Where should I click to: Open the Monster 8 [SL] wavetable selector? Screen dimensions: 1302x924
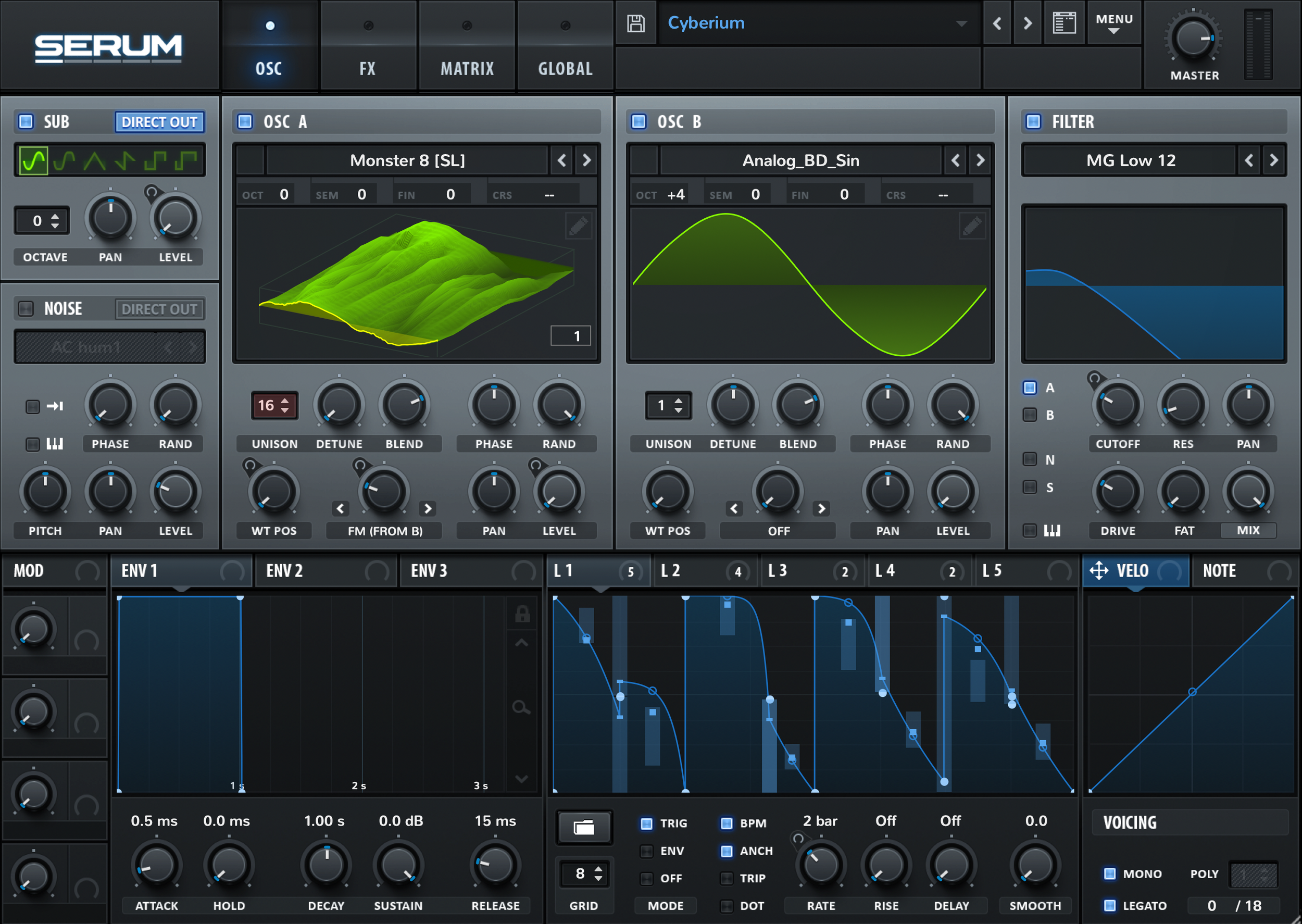407,160
